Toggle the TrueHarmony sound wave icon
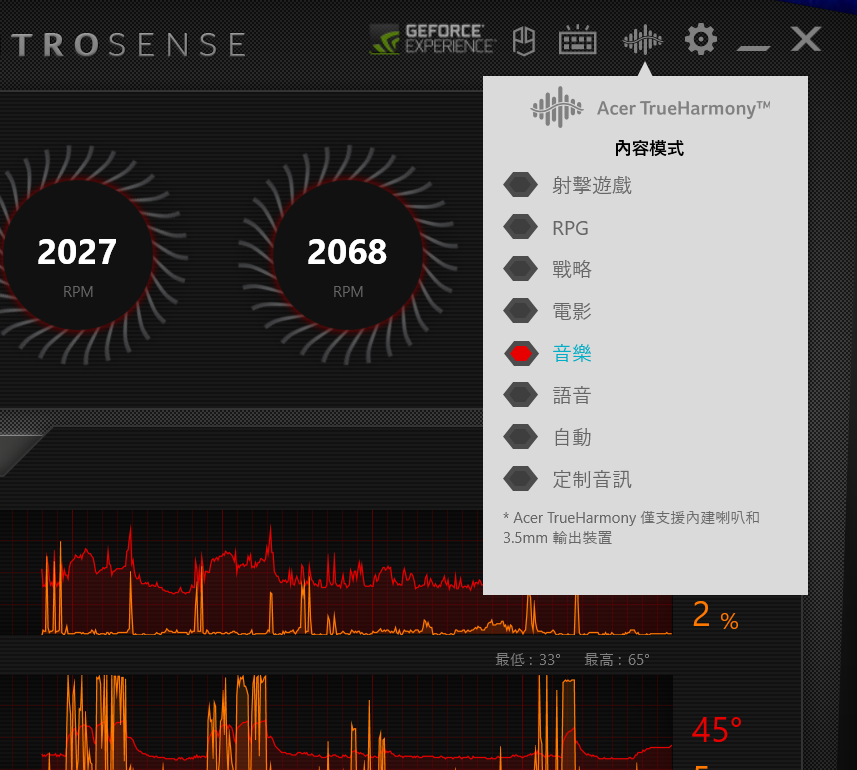 [x=643, y=39]
